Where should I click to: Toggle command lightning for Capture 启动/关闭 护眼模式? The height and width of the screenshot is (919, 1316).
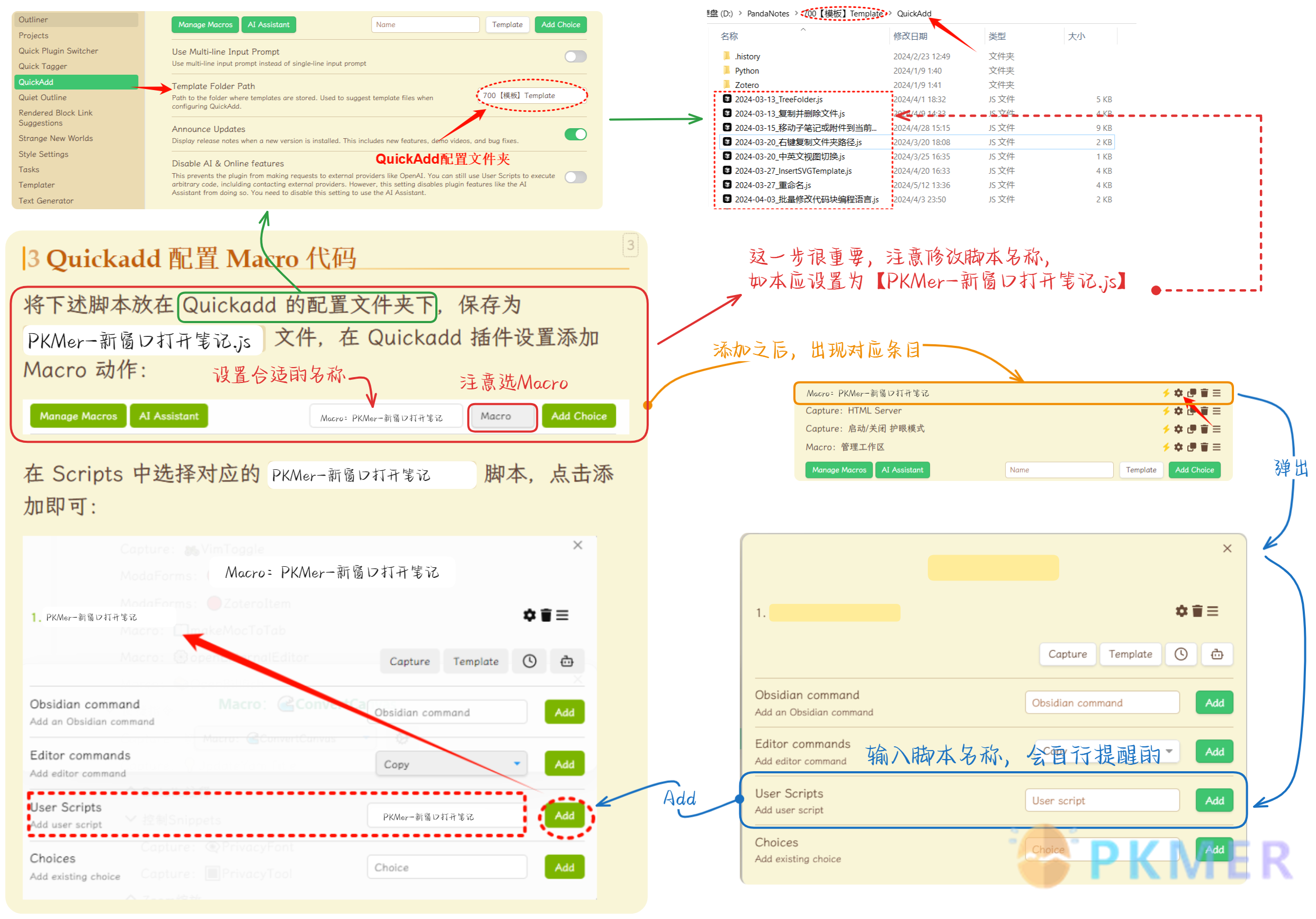1166,429
